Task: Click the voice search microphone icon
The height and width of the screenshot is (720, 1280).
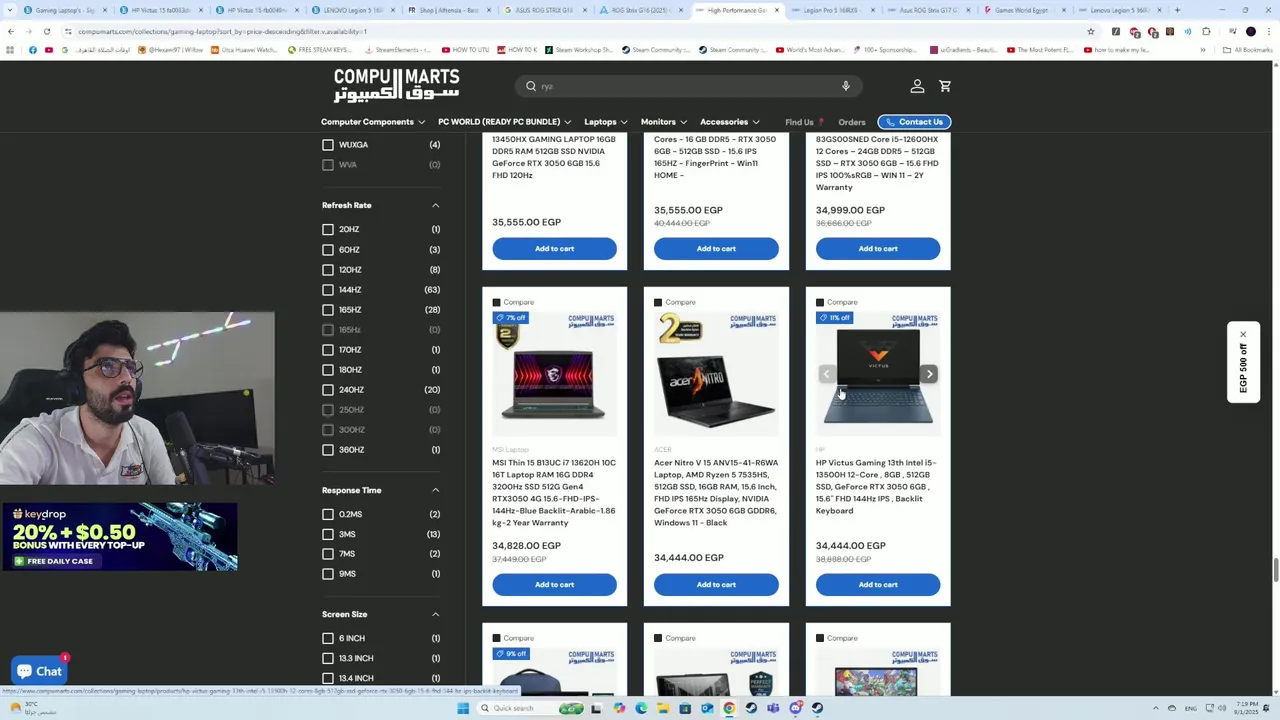Action: (846, 86)
